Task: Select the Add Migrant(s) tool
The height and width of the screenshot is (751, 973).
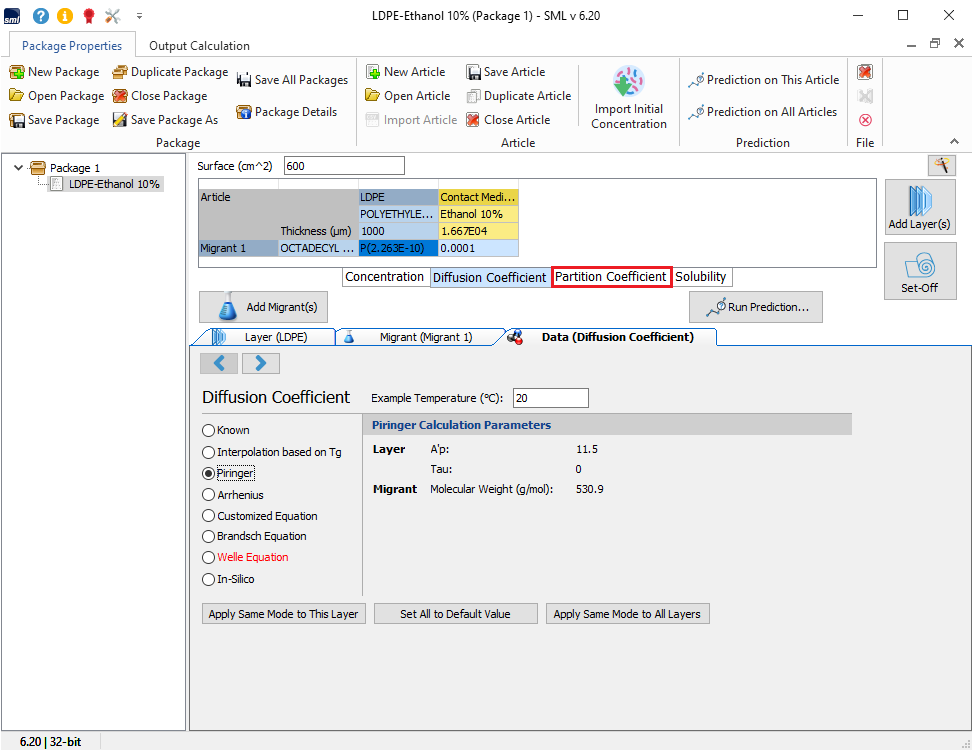Action: tap(263, 307)
